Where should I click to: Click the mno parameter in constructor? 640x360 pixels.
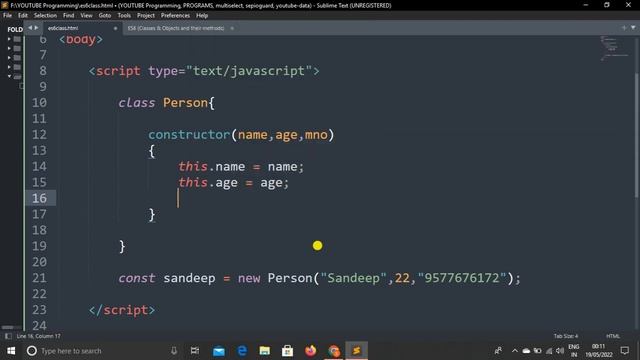coord(316,135)
